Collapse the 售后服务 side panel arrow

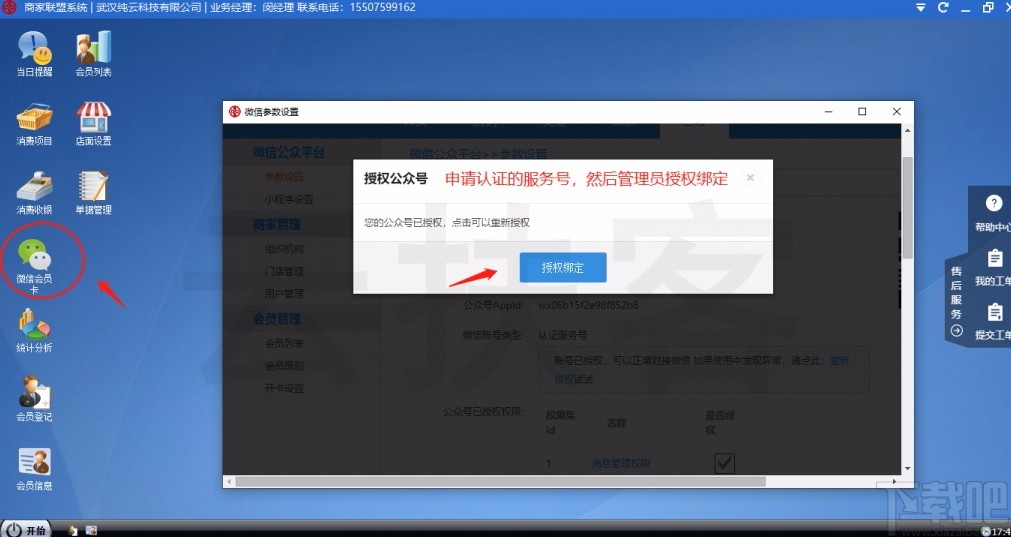pos(957,331)
